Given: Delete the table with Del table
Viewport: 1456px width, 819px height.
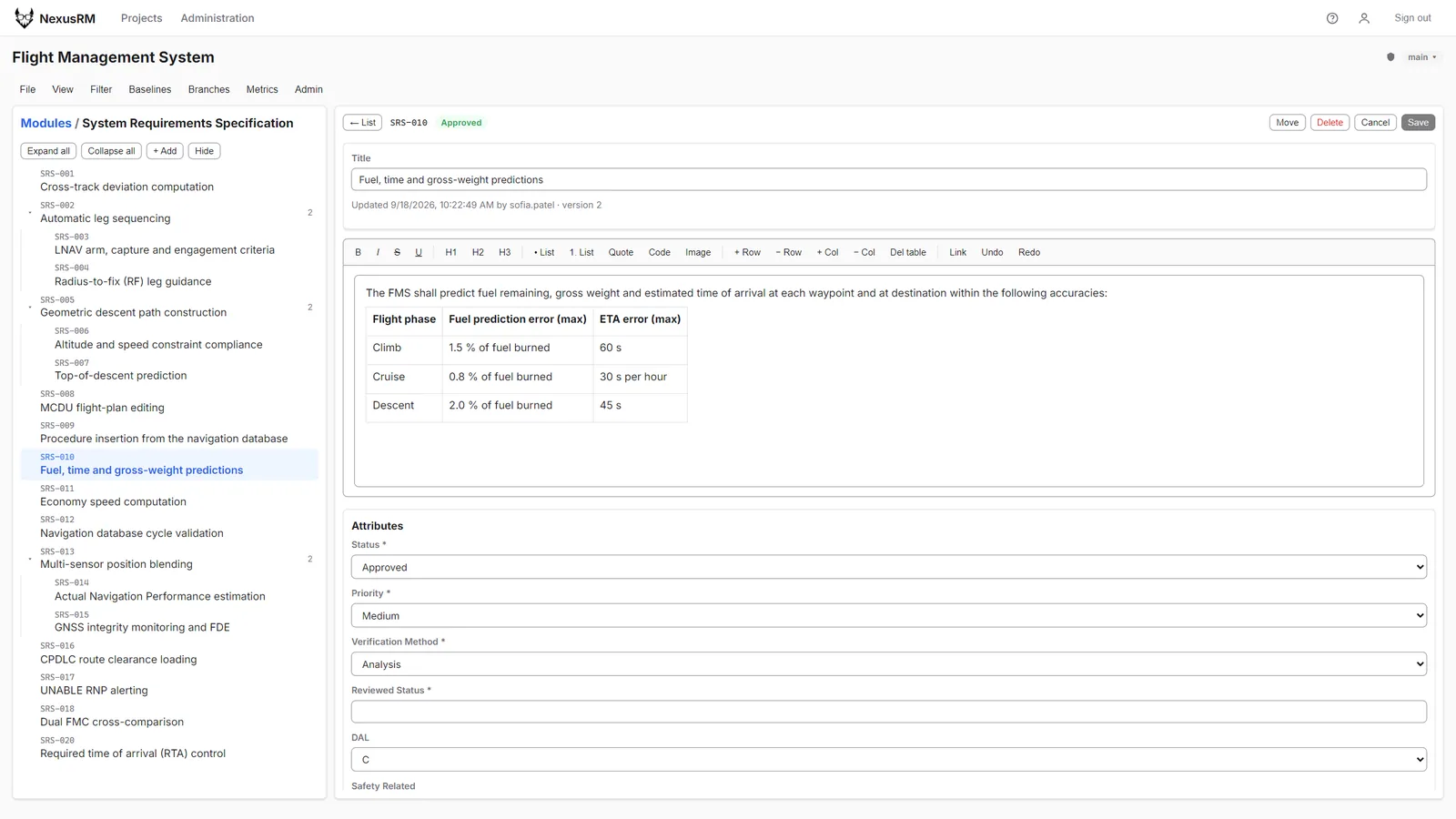Looking at the screenshot, I should 908,253.
